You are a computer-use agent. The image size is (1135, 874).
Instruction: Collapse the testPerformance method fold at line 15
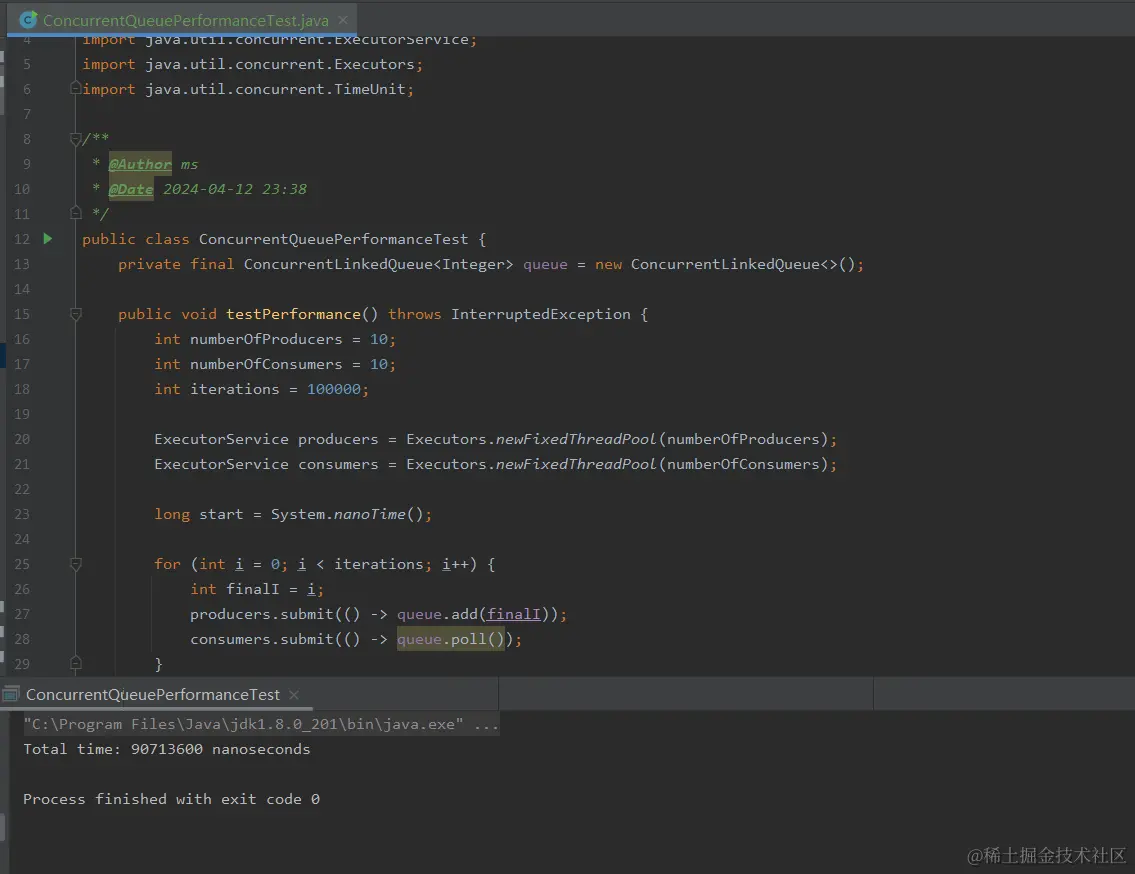click(x=75, y=314)
